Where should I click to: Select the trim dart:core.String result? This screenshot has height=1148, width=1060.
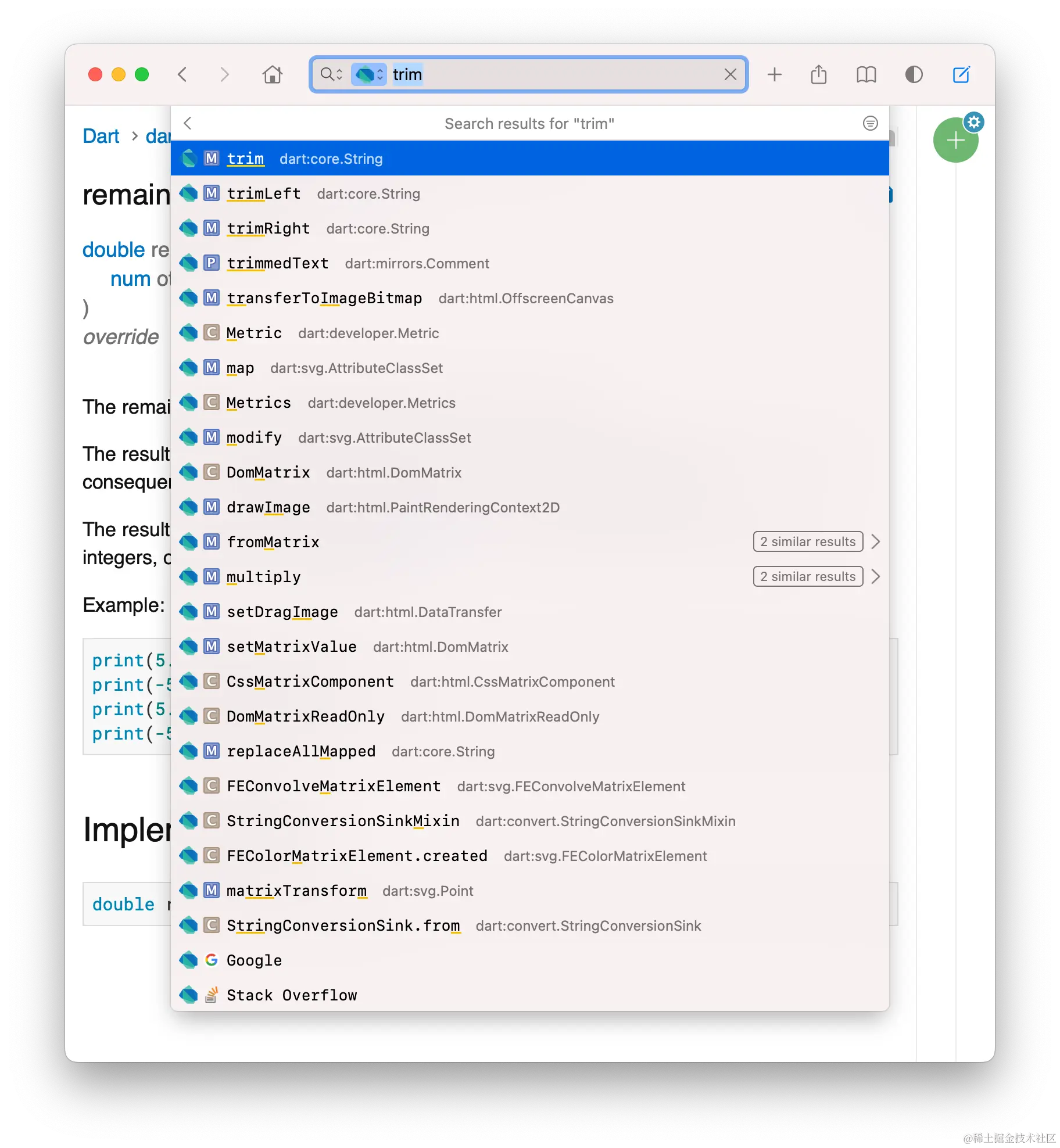coord(529,158)
